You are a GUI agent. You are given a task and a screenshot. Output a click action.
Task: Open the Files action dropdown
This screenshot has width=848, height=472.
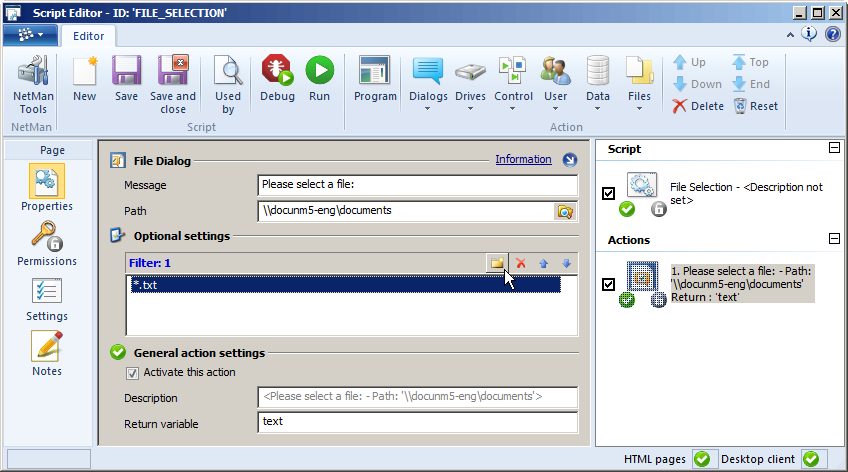639,83
